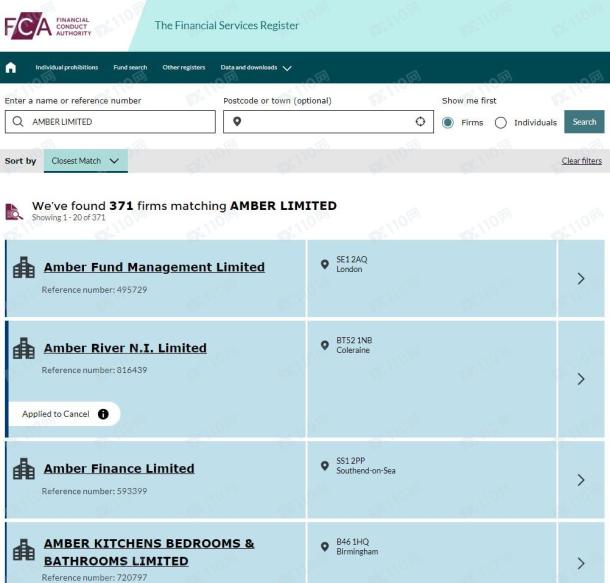
Task: Open Amber River N.I. row chevron
Action: point(581,379)
